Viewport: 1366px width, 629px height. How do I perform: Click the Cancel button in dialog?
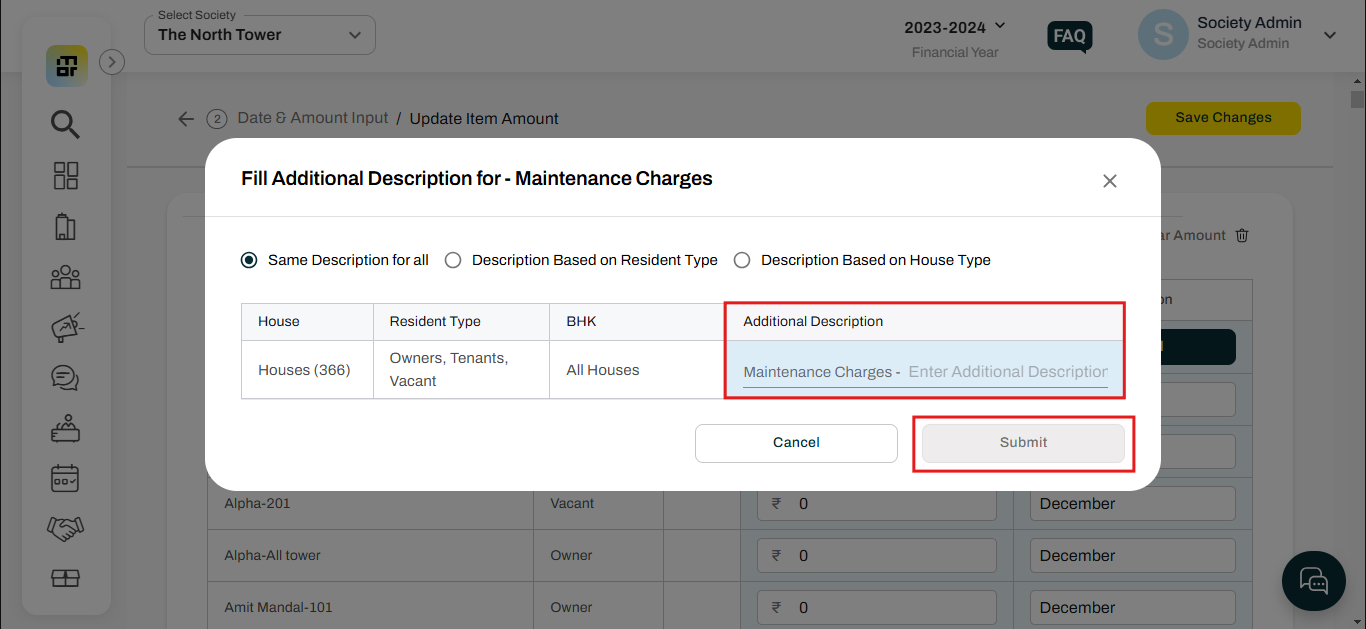[x=796, y=443]
